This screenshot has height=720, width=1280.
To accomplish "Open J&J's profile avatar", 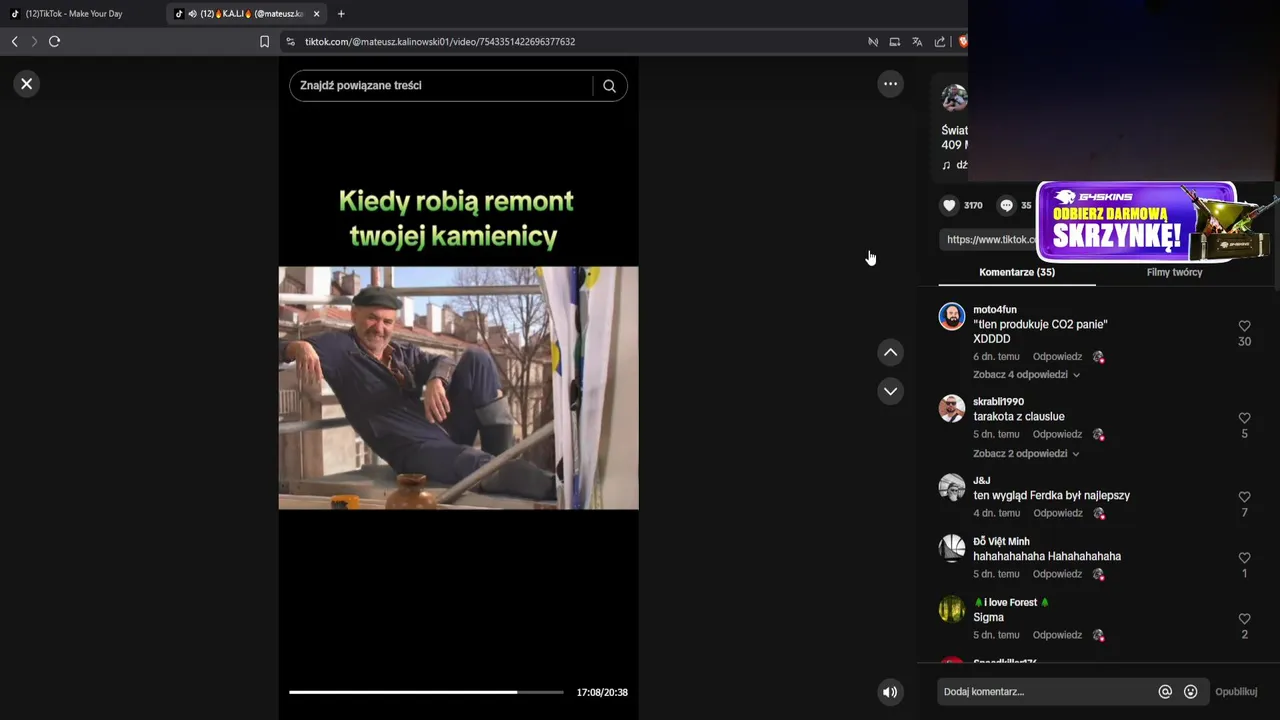I will [x=952, y=488].
